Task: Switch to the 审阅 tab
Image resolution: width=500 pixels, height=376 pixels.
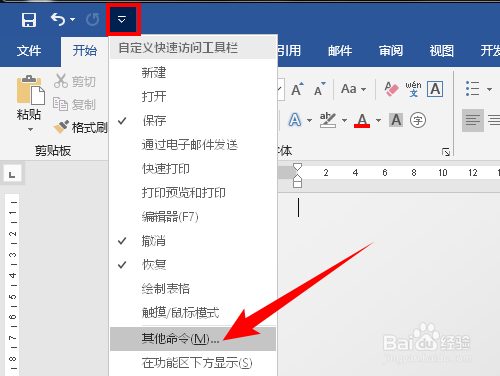Action: coord(391,51)
